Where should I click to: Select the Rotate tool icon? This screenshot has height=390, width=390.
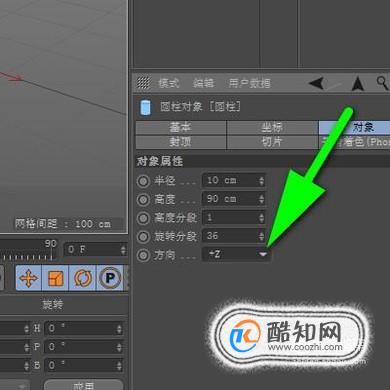click(x=83, y=278)
